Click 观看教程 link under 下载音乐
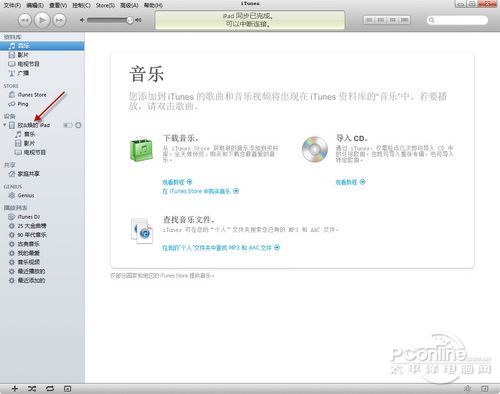The width and height of the screenshot is (500, 394). point(177,182)
